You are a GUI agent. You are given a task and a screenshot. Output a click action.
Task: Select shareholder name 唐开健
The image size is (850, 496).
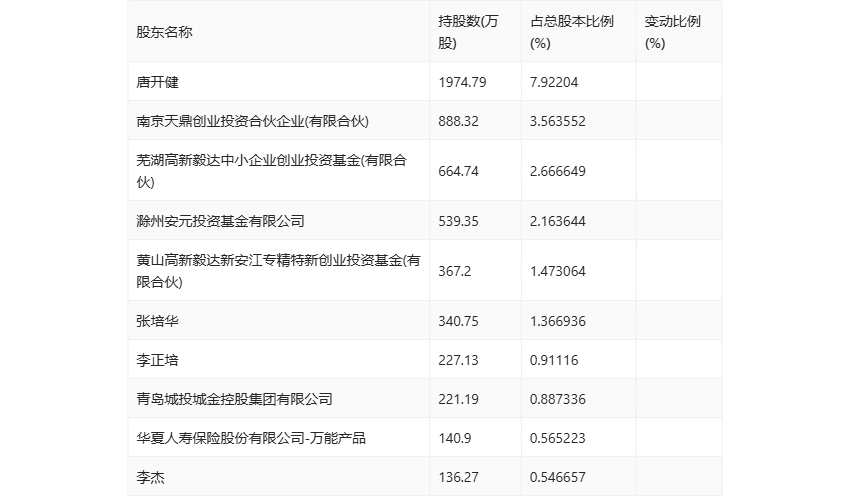(157, 82)
